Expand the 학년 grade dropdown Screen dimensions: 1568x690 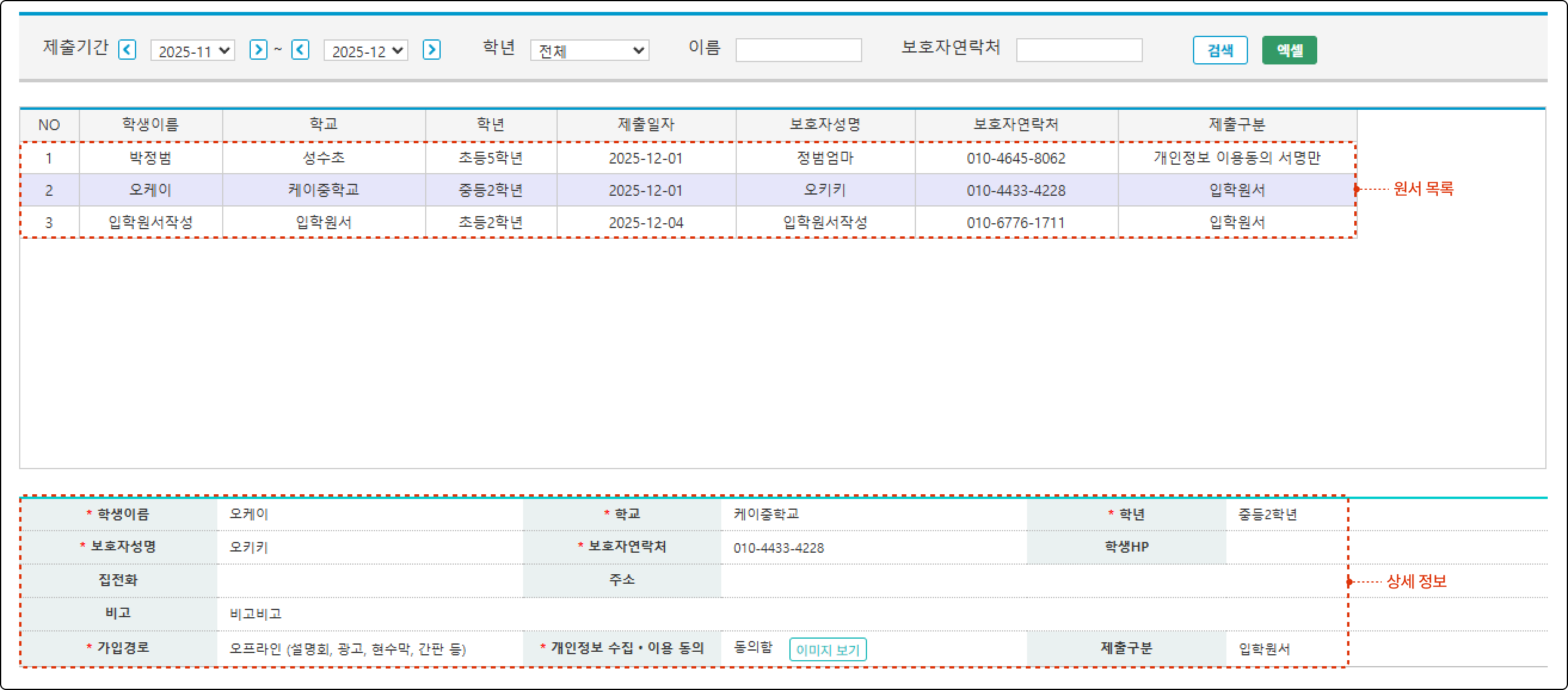tap(589, 51)
